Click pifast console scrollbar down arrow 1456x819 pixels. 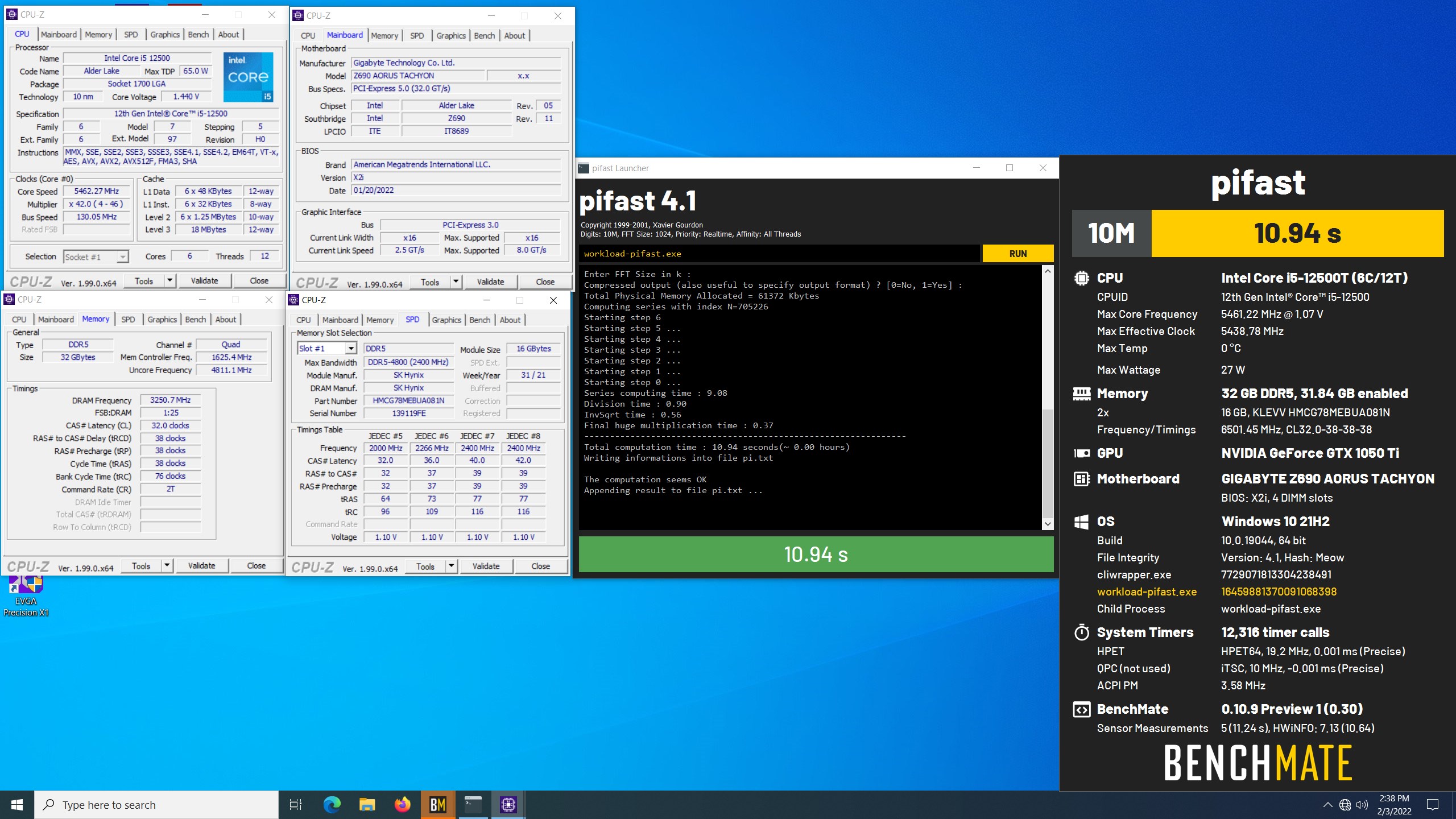(1048, 524)
